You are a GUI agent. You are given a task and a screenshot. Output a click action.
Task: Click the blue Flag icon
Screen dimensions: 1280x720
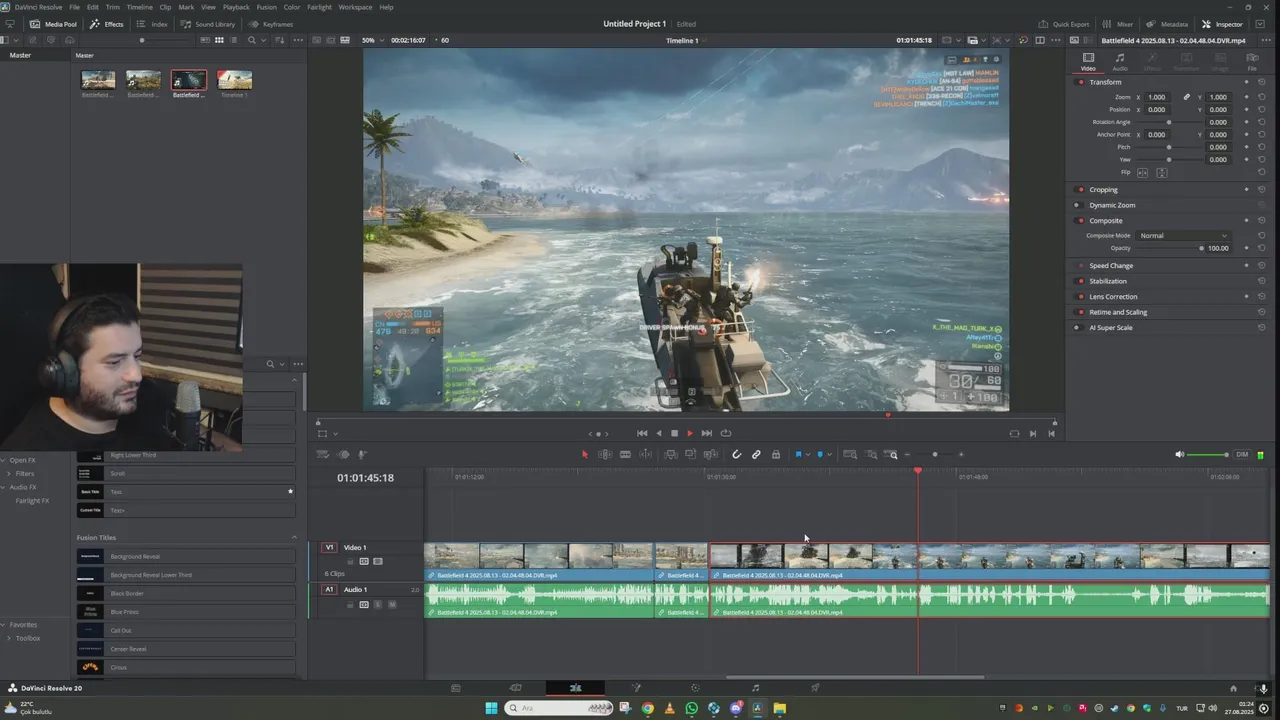point(798,455)
